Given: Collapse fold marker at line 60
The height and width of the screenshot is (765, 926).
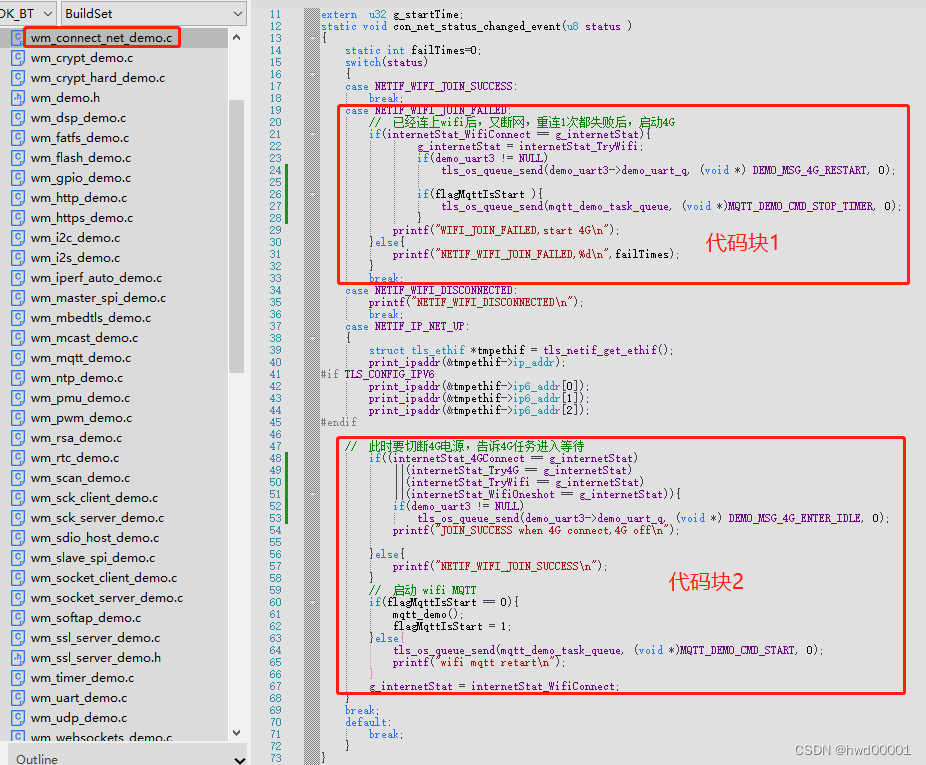Looking at the screenshot, I should pos(312,602).
